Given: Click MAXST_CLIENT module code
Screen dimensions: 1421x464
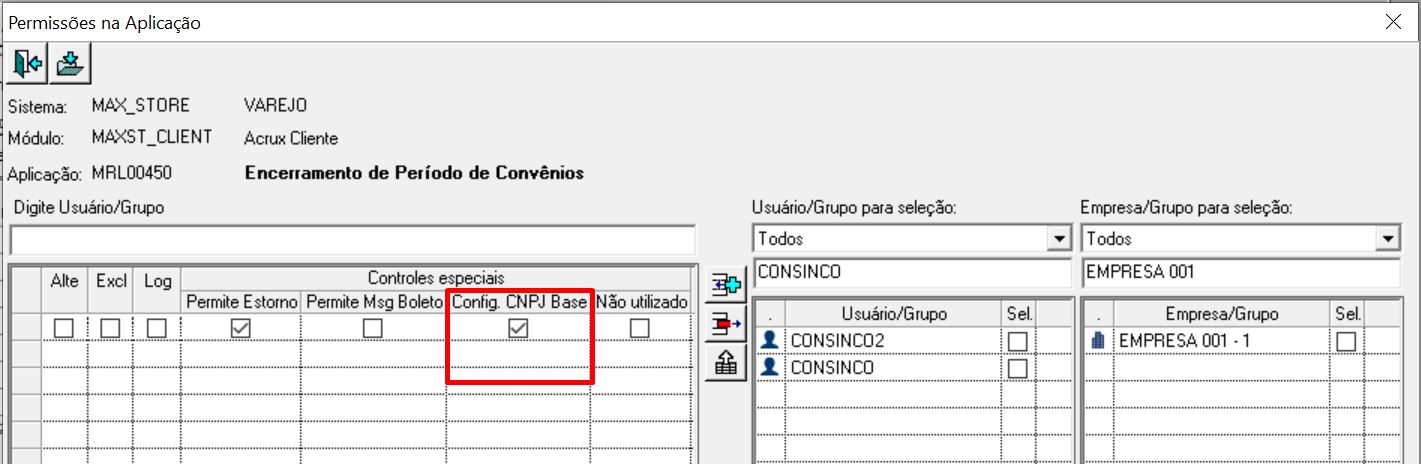Looking at the screenshot, I should pyautogui.click(x=152, y=138).
